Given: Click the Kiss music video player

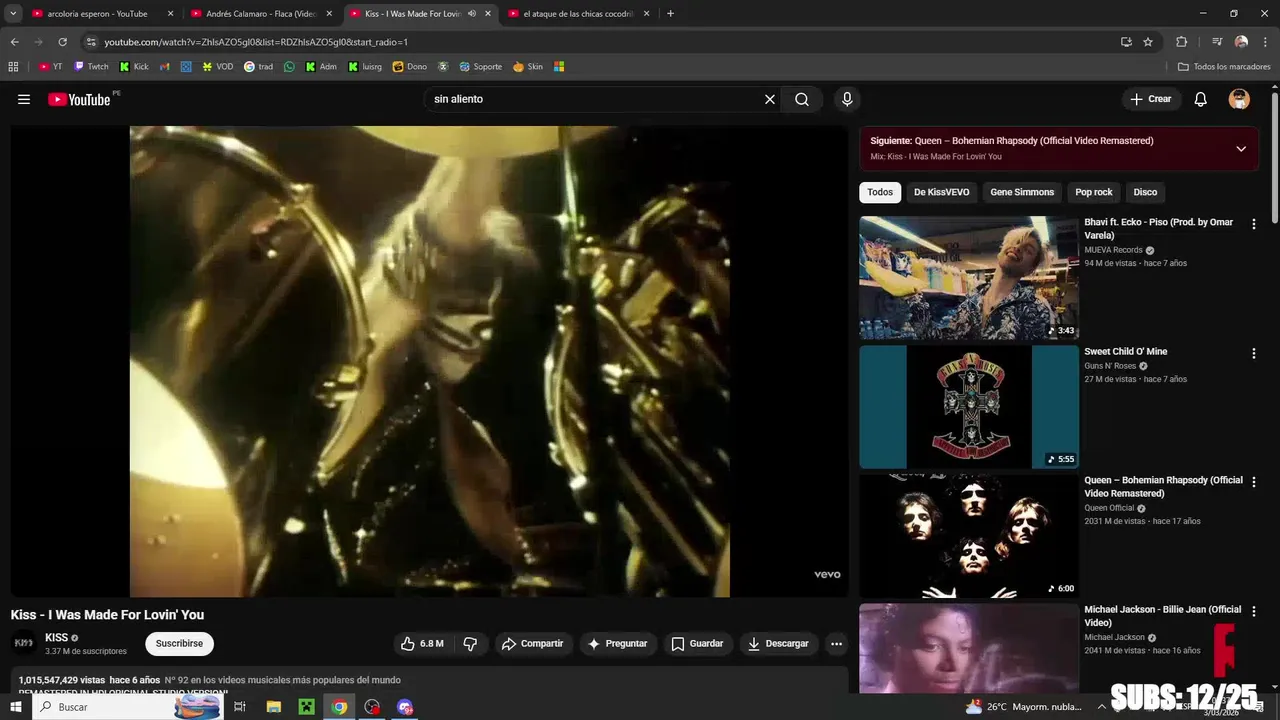Looking at the screenshot, I should click(429, 361).
